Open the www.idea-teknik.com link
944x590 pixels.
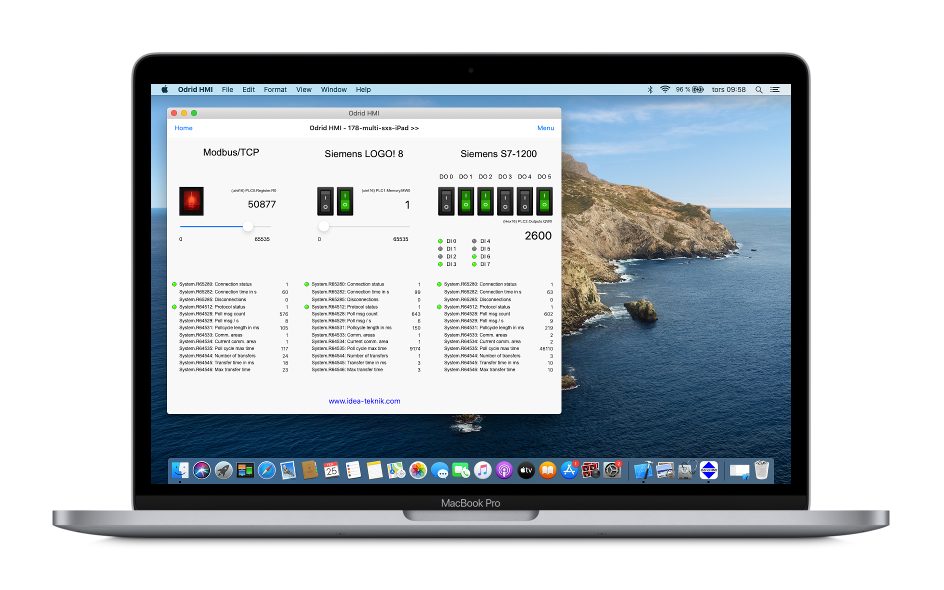click(x=364, y=401)
